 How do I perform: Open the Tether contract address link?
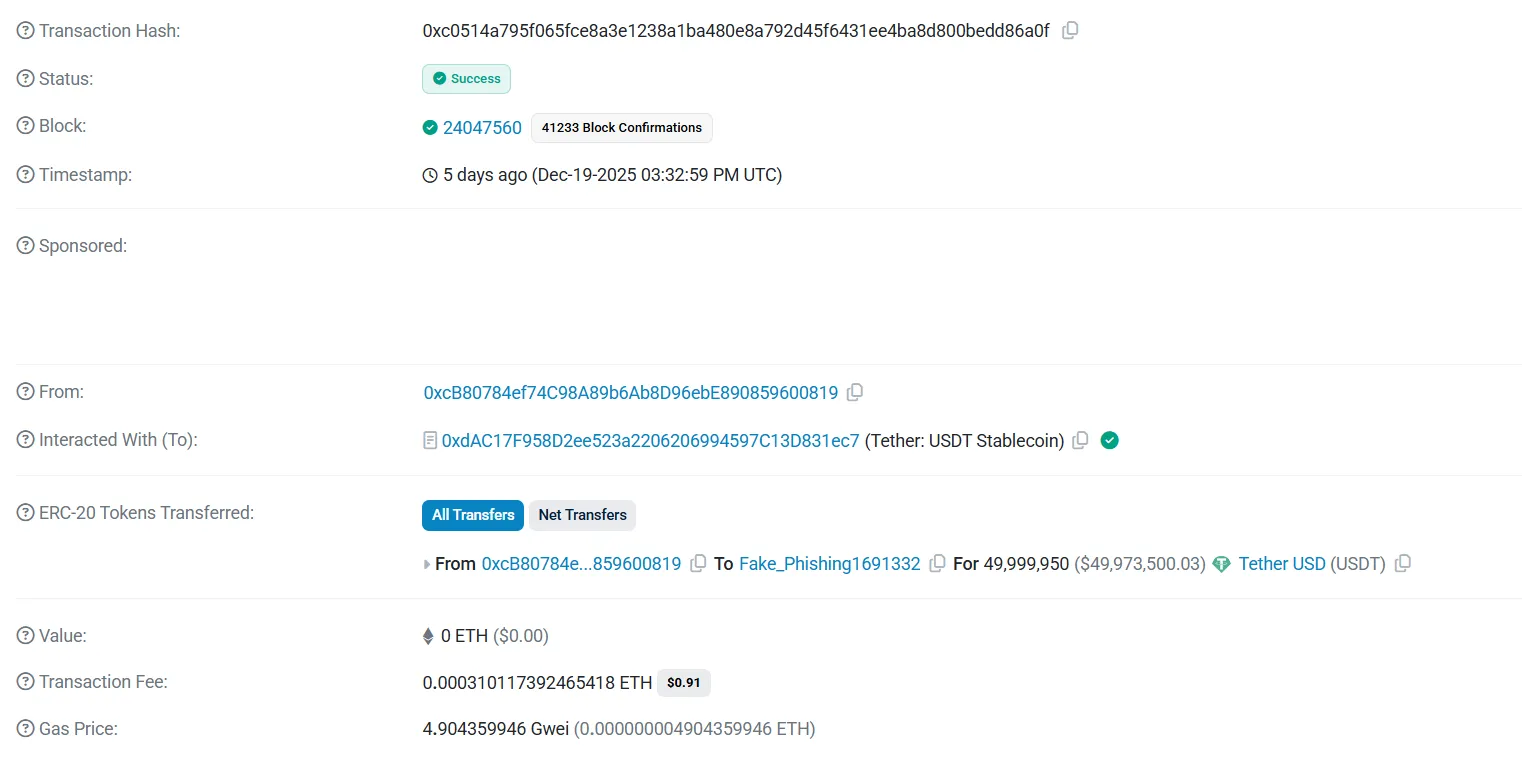point(650,441)
